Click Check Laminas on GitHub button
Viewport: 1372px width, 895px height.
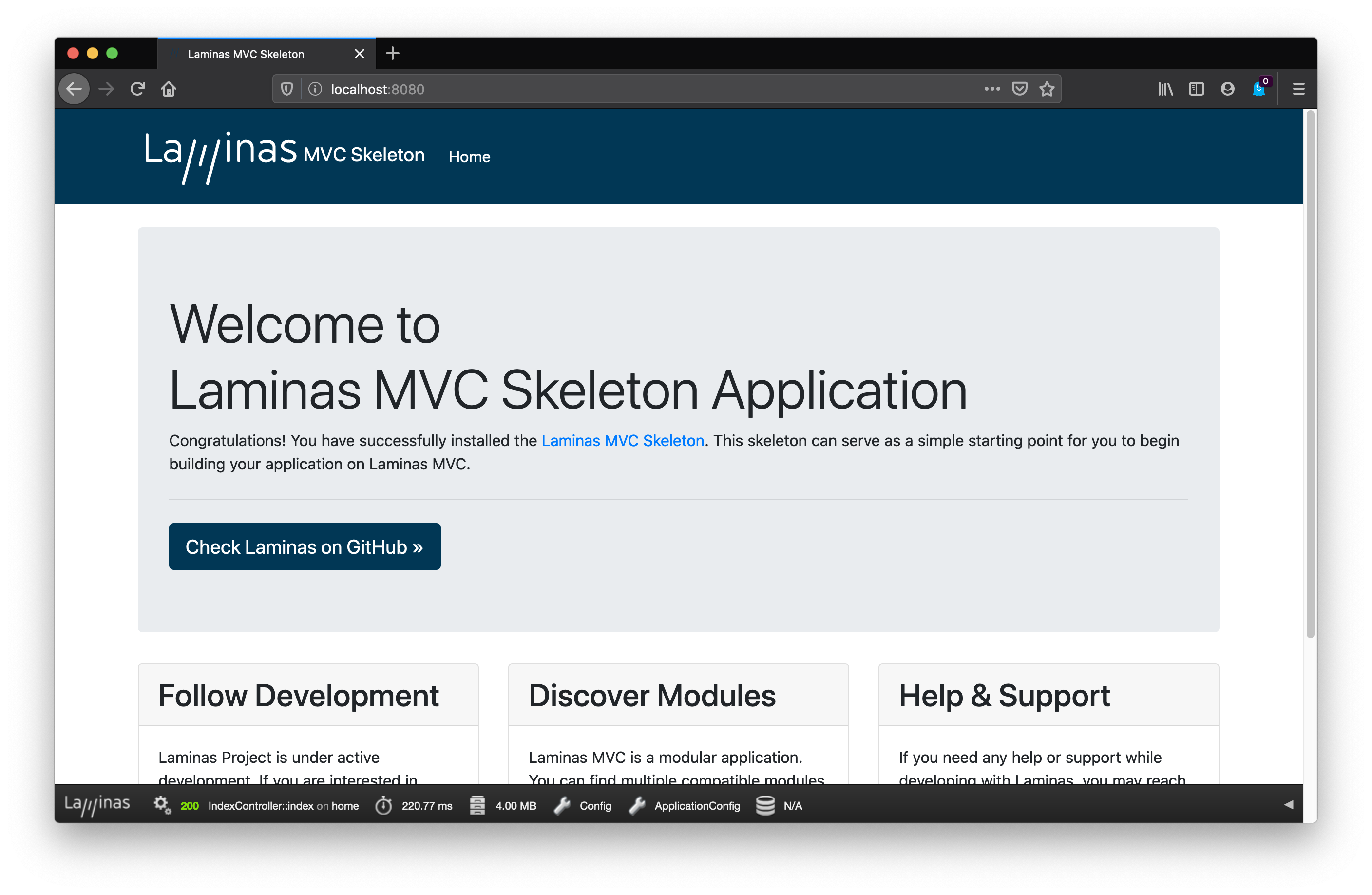click(x=305, y=546)
